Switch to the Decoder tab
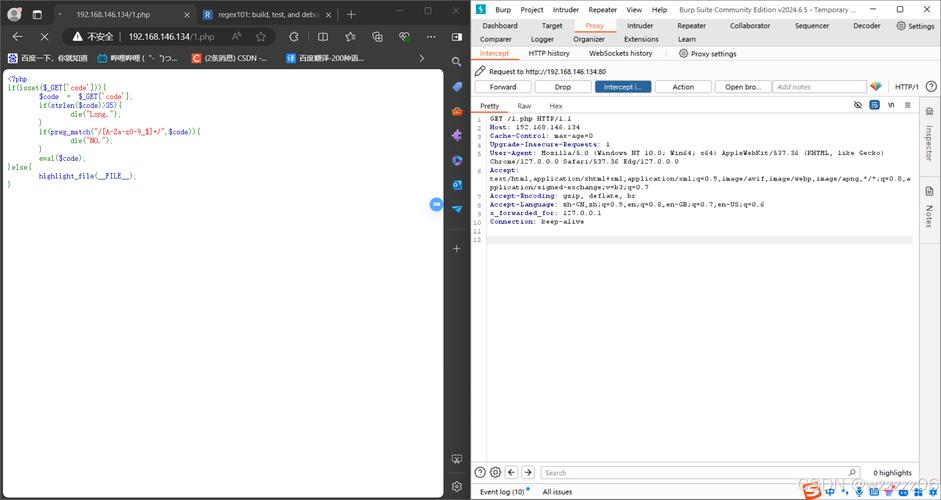 [867, 26]
